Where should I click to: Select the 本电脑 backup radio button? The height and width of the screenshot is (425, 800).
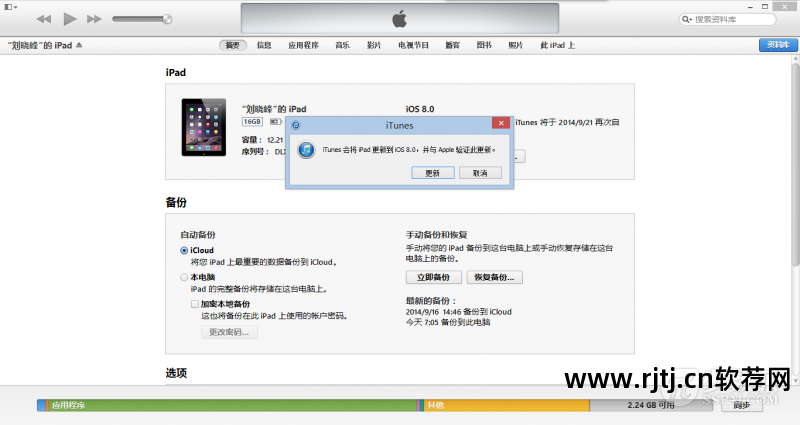184,278
